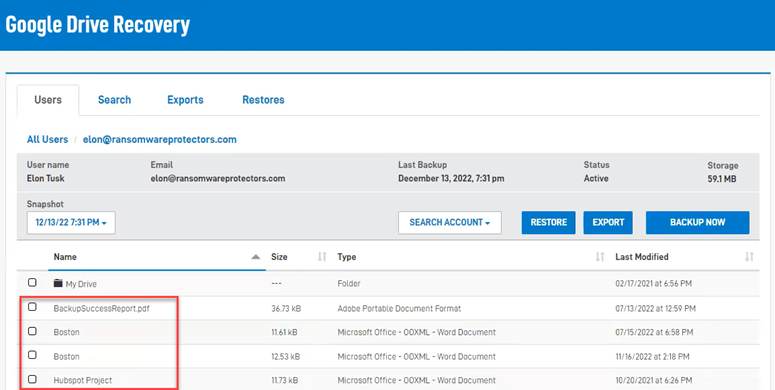The width and height of the screenshot is (775, 390).
Task: Open the Exports tab
Action: pyautogui.click(x=185, y=100)
